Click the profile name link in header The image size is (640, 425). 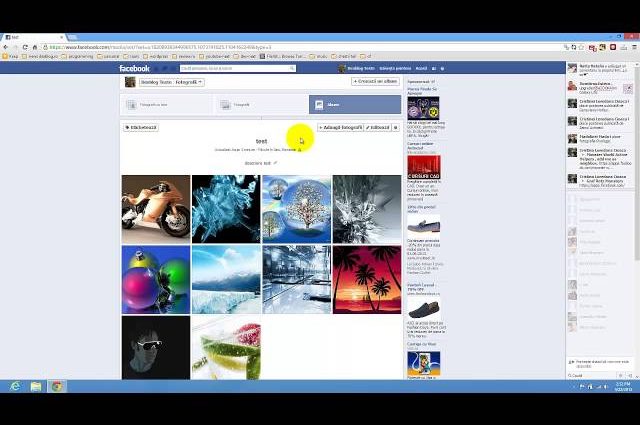click(x=361, y=69)
